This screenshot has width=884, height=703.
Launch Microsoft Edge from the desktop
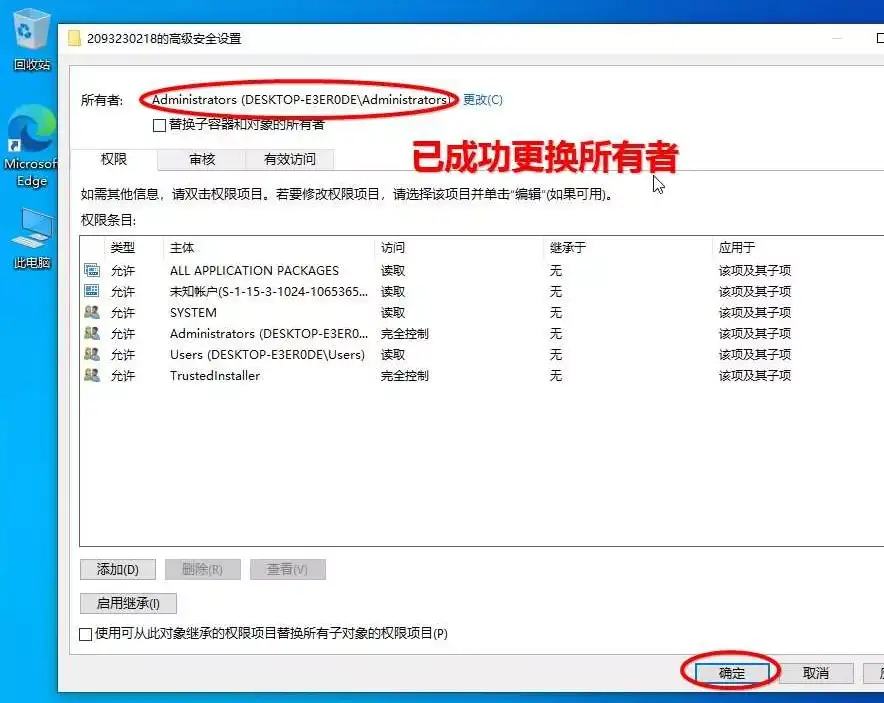31,133
